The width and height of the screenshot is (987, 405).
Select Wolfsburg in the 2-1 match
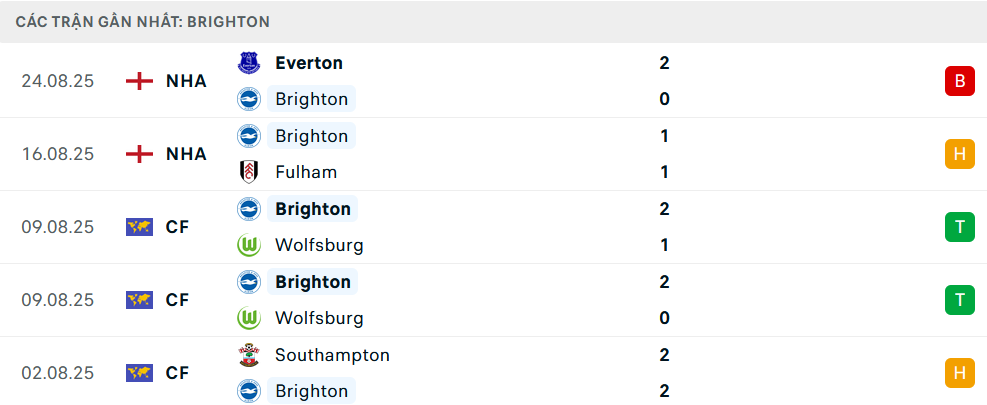tap(319, 245)
